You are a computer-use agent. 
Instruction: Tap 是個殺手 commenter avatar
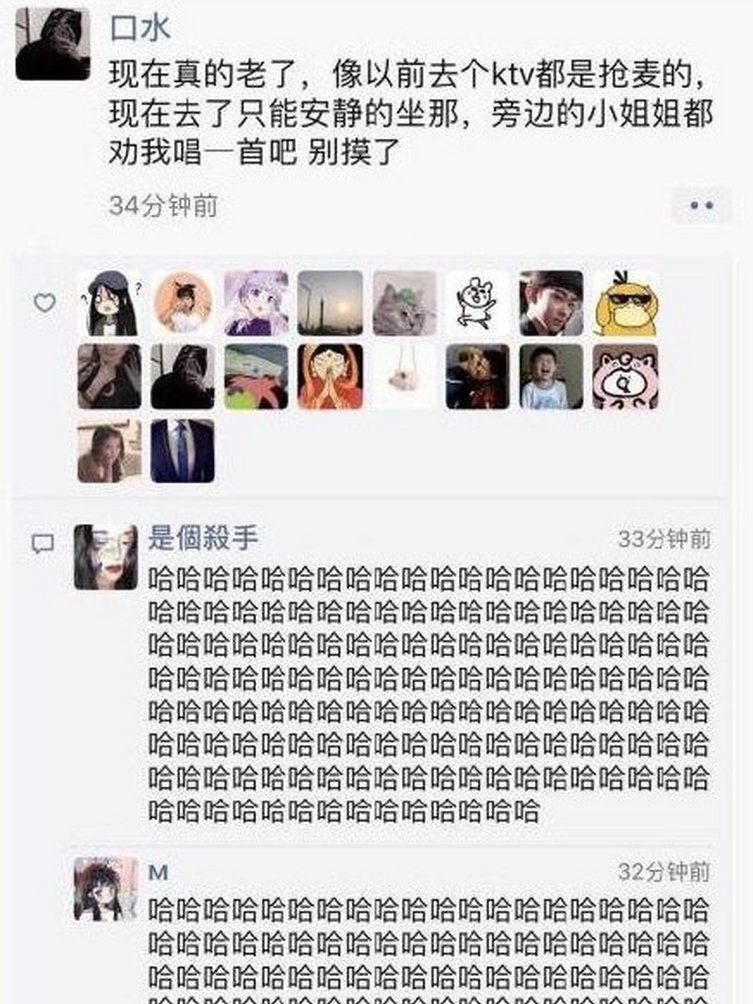[106, 557]
